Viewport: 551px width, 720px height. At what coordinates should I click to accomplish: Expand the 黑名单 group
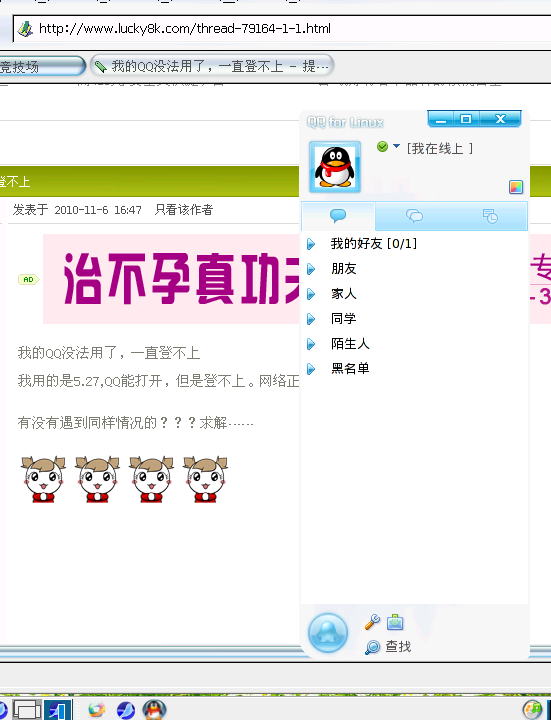(x=311, y=369)
